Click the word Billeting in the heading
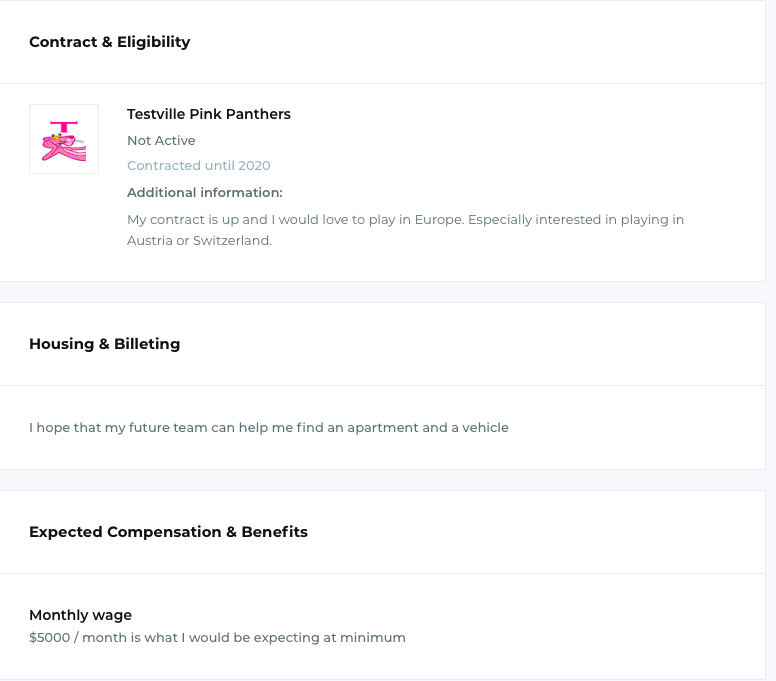 (147, 343)
